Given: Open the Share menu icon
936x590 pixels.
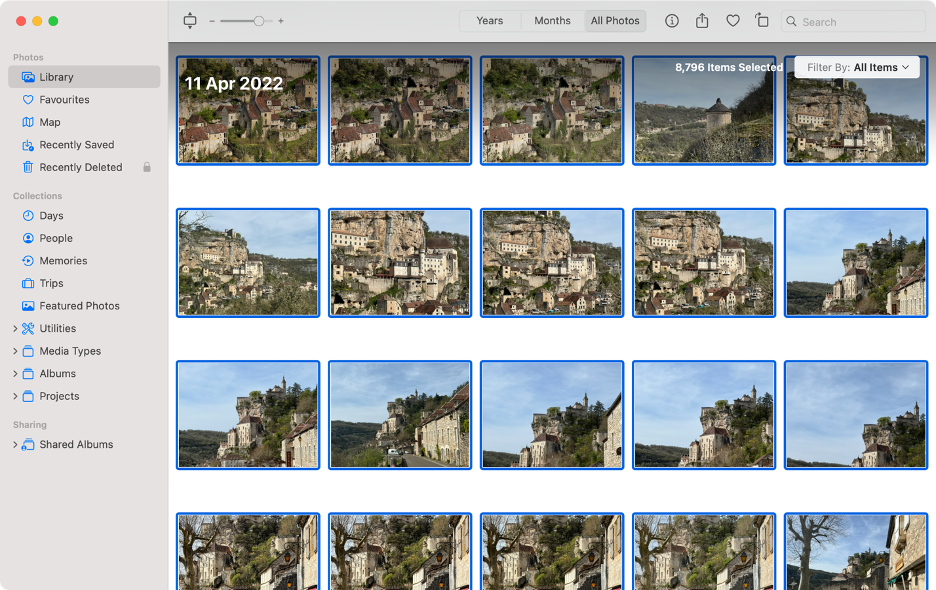Looking at the screenshot, I should click(x=702, y=20).
